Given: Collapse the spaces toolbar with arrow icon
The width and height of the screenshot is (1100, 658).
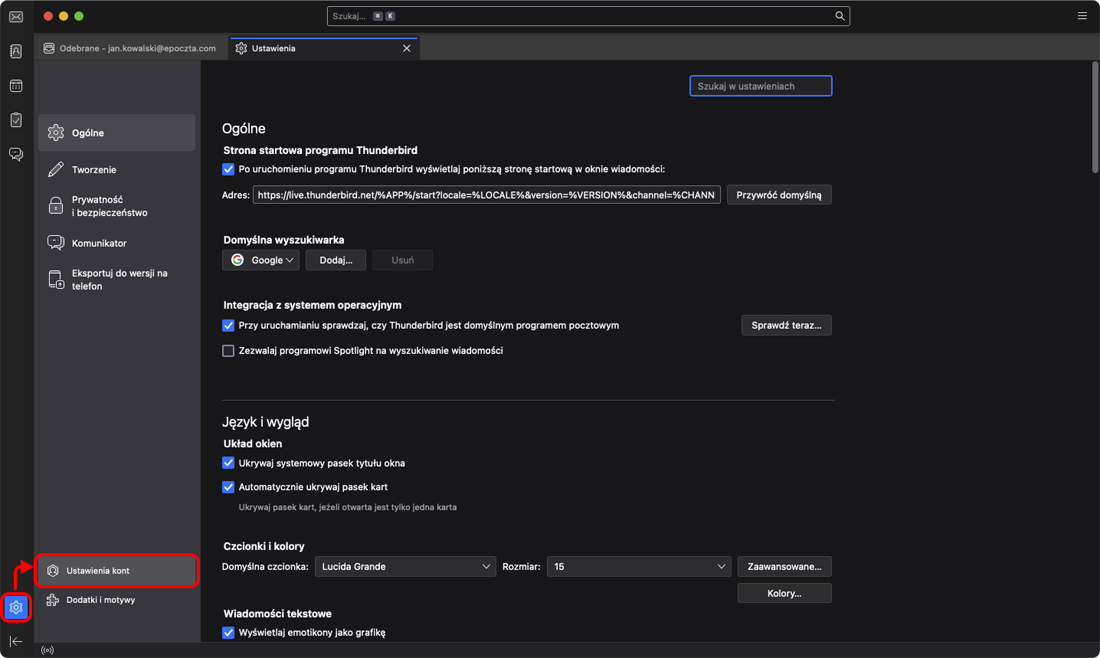Looking at the screenshot, I should tap(16, 641).
